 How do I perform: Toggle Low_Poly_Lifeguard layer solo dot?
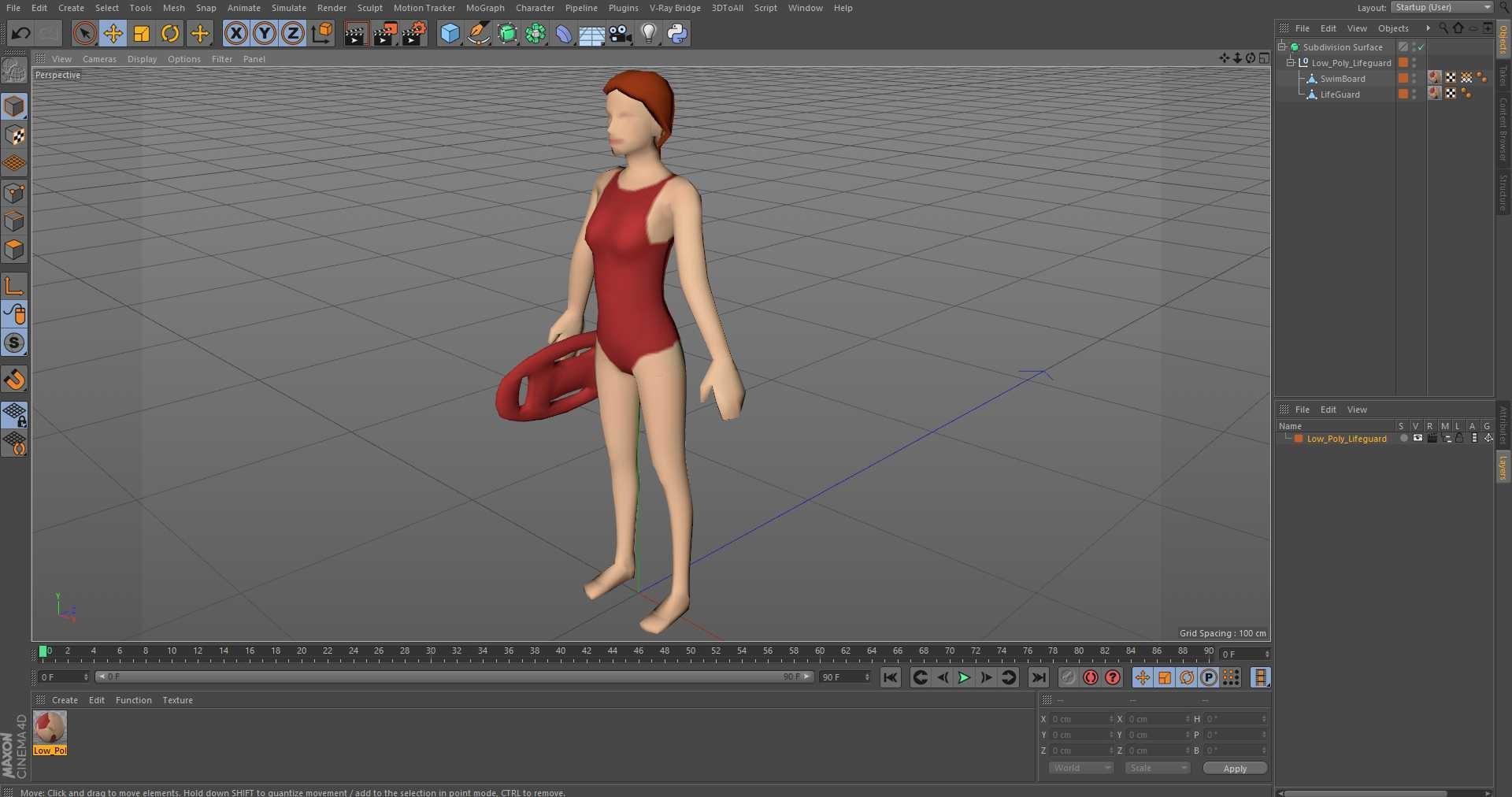(1403, 438)
